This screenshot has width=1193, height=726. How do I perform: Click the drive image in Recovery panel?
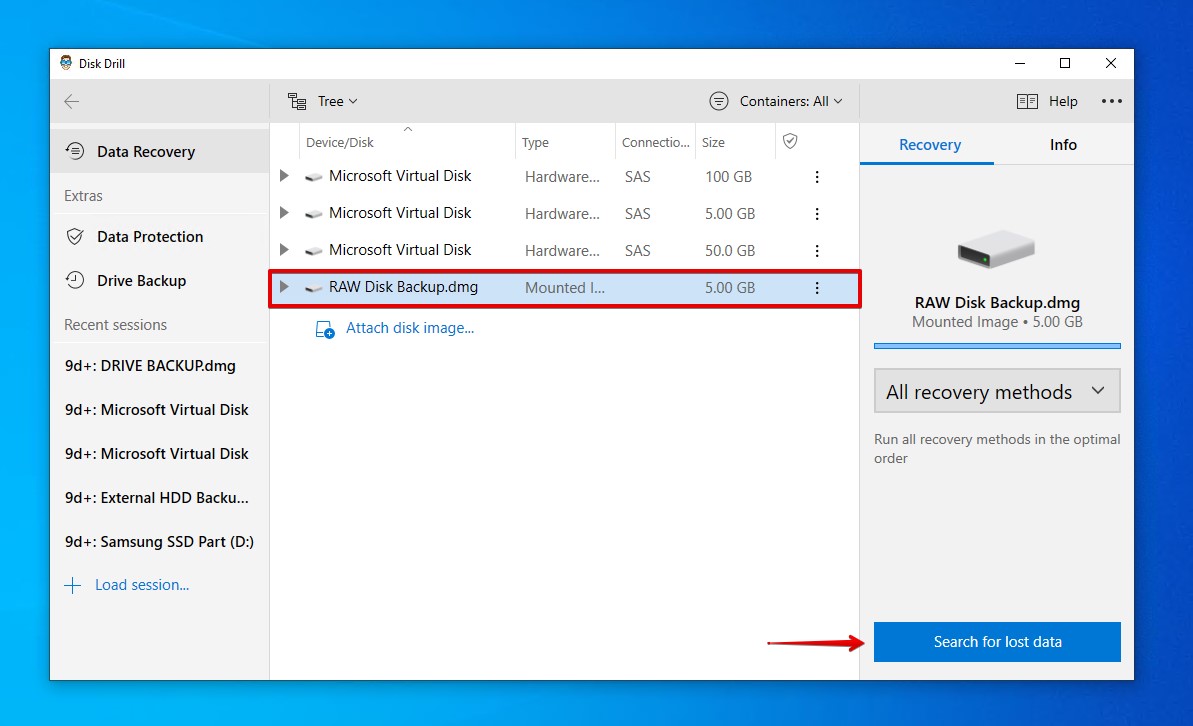click(x=997, y=249)
